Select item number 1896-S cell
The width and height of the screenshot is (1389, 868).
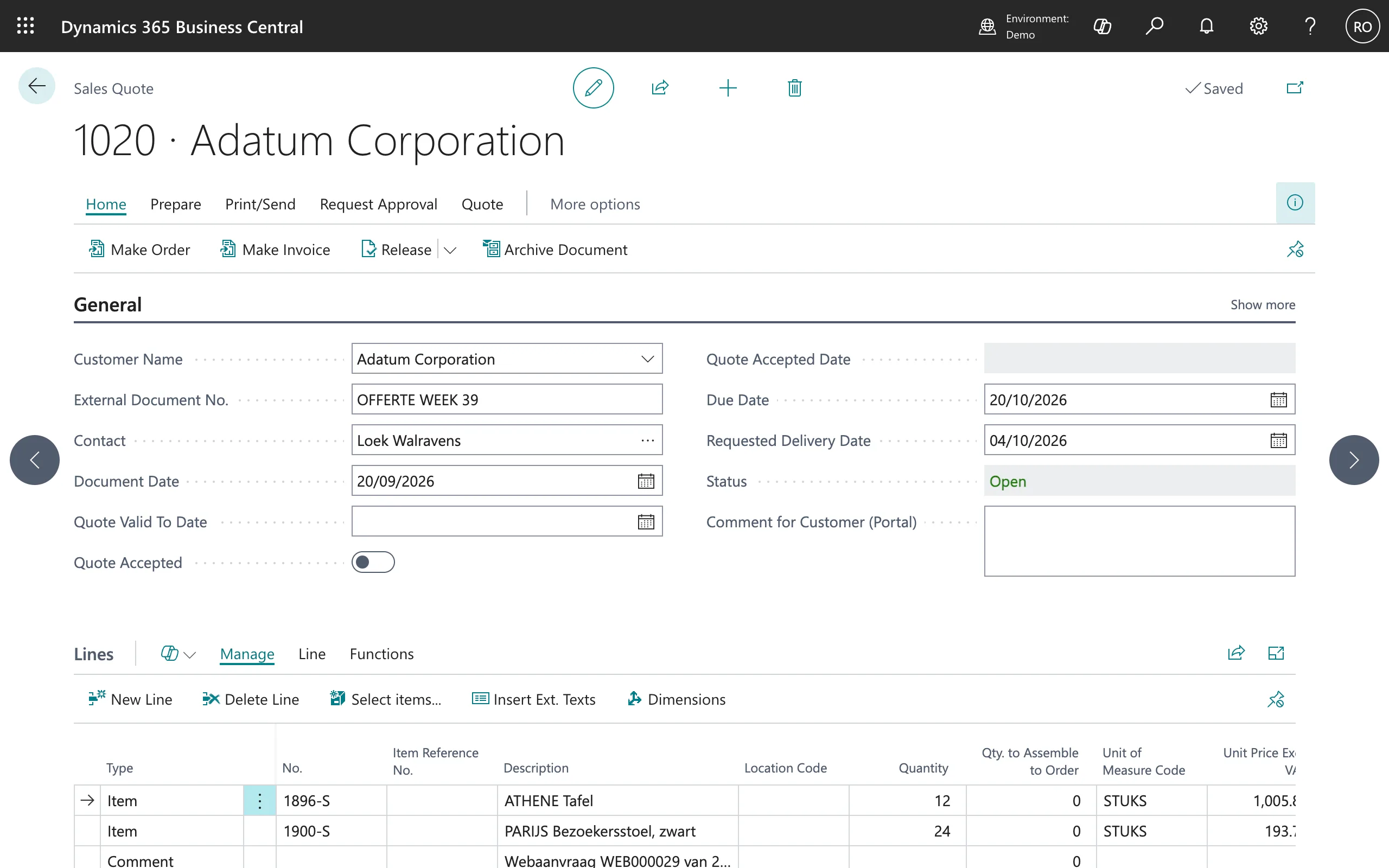[x=331, y=801]
